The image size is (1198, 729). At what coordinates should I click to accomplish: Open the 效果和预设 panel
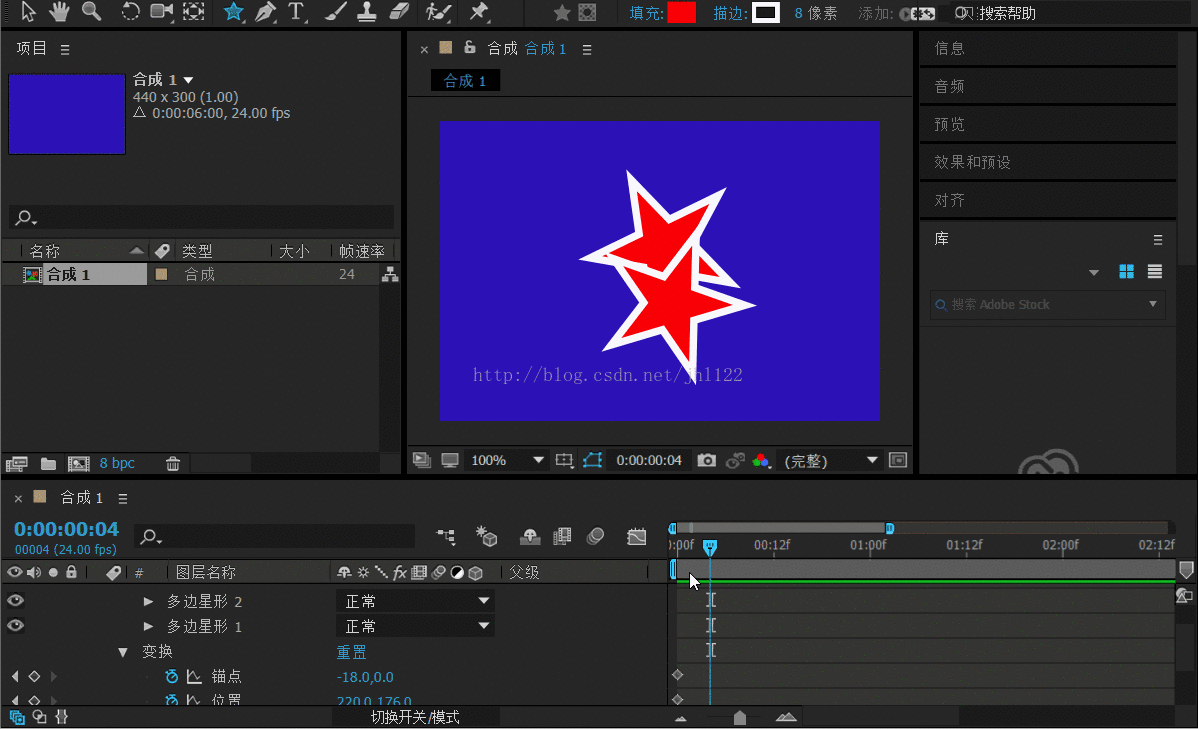tap(1047, 162)
